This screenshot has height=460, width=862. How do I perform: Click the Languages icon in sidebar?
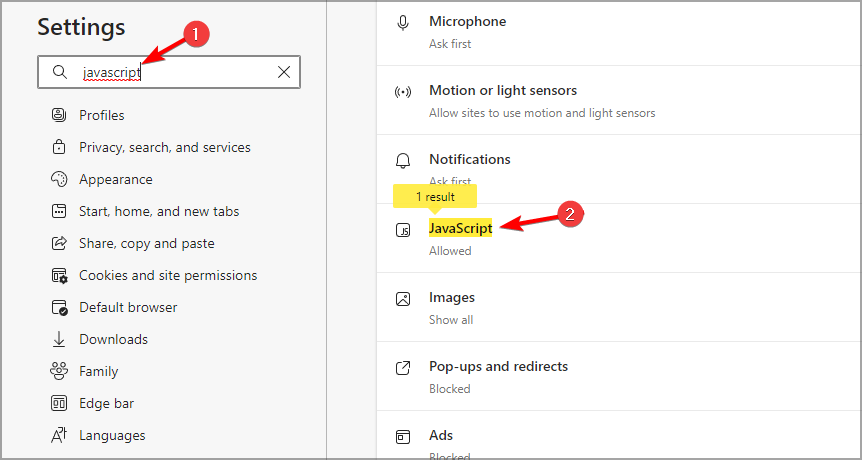coord(59,435)
